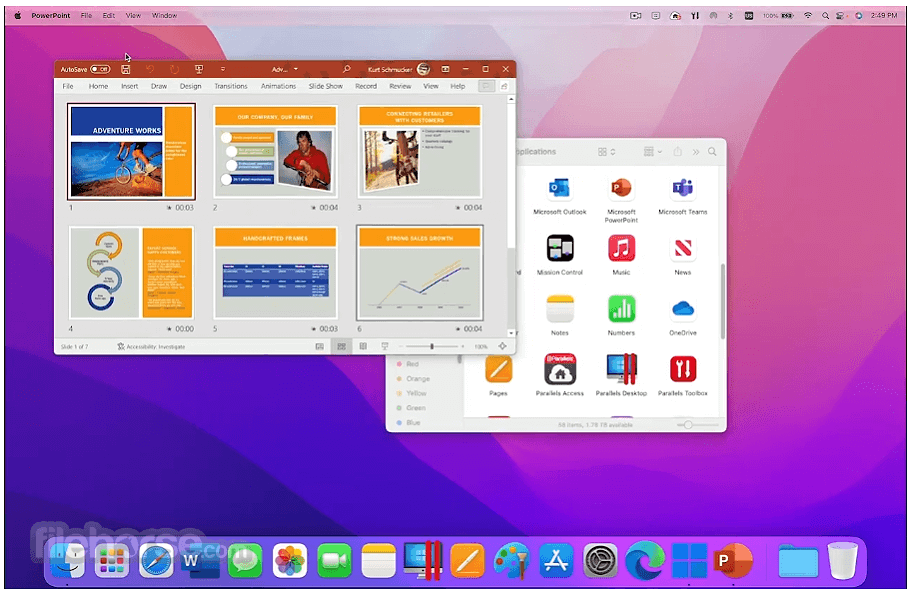The width and height of the screenshot is (913, 594).
Task: Click Finder share icon in toolbar
Action: click(x=677, y=151)
